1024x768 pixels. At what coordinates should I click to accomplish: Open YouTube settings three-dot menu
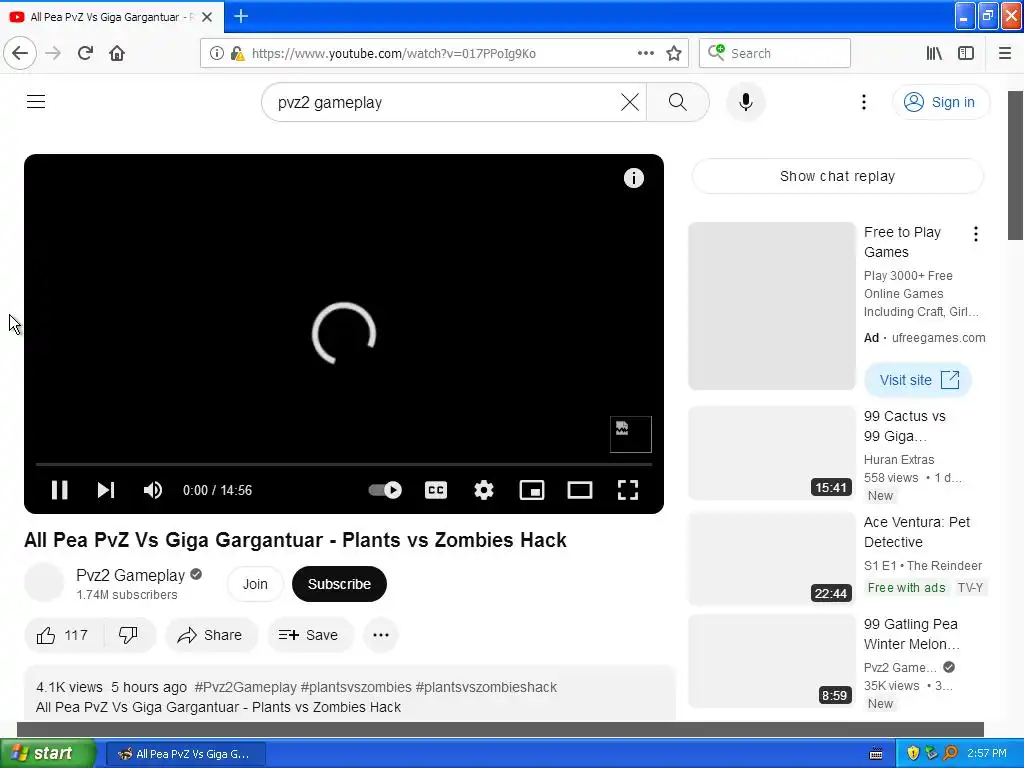point(863,102)
